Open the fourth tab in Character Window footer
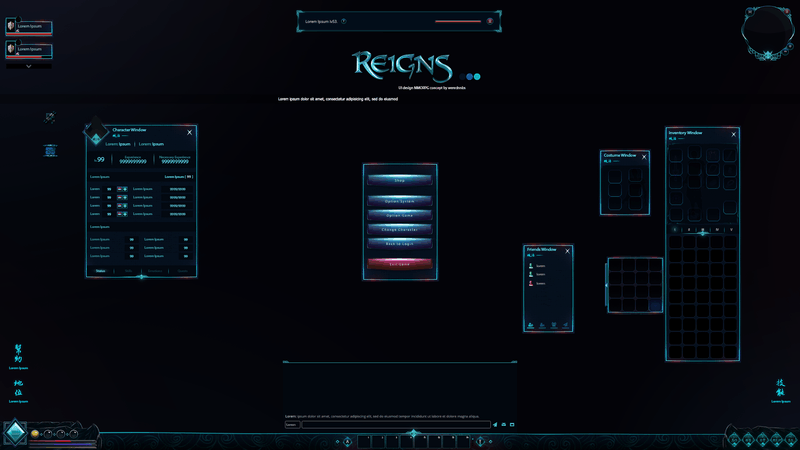Screen dimensions: 800x450 pyautogui.click(x=182, y=271)
